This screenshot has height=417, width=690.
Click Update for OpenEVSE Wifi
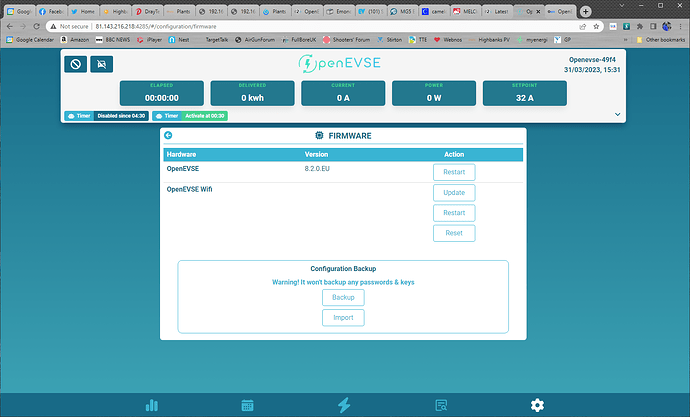454,193
